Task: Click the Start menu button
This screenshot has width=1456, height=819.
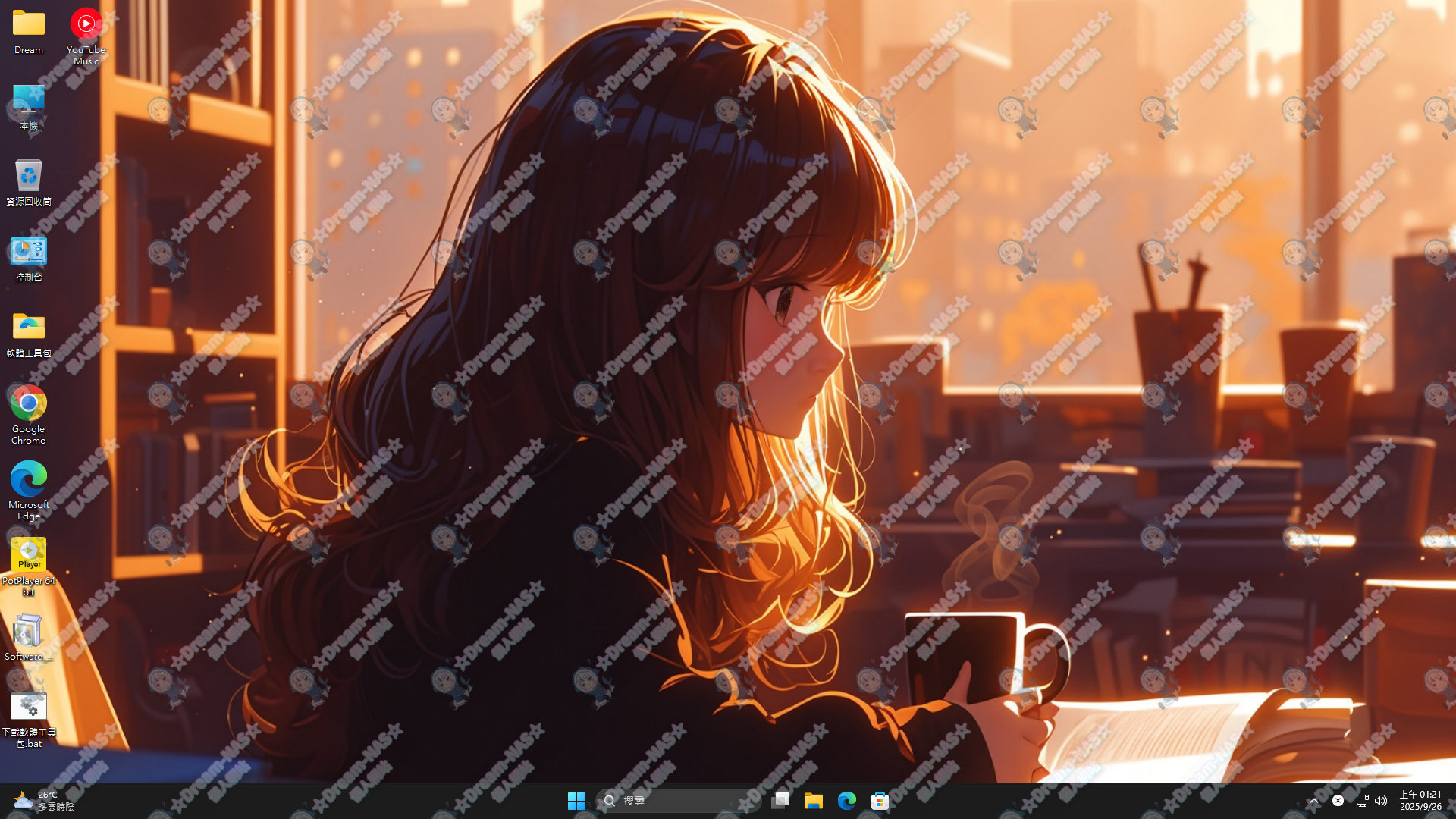Action: click(x=576, y=800)
